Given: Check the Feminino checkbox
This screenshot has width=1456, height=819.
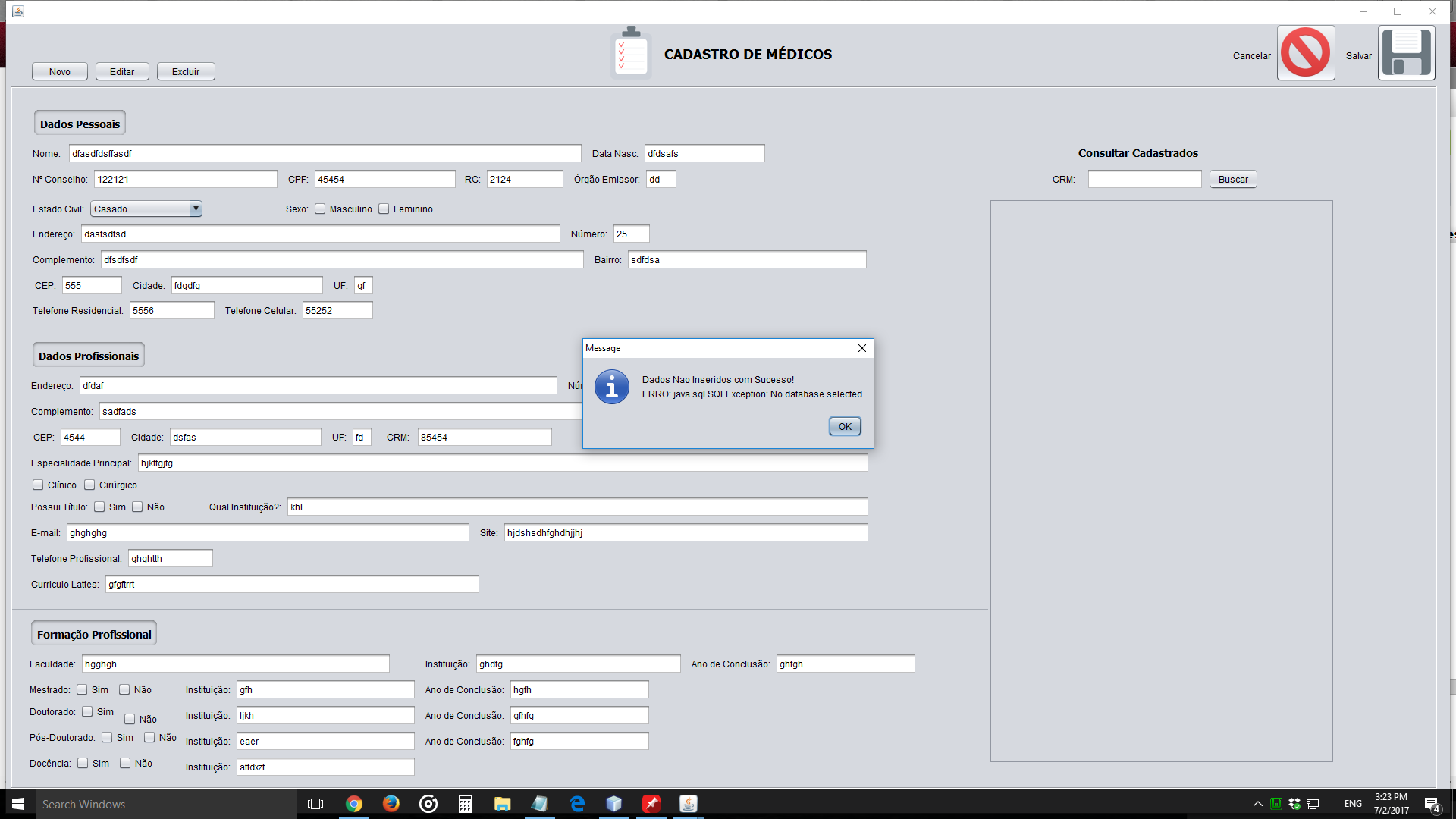Looking at the screenshot, I should [x=384, y=209].
